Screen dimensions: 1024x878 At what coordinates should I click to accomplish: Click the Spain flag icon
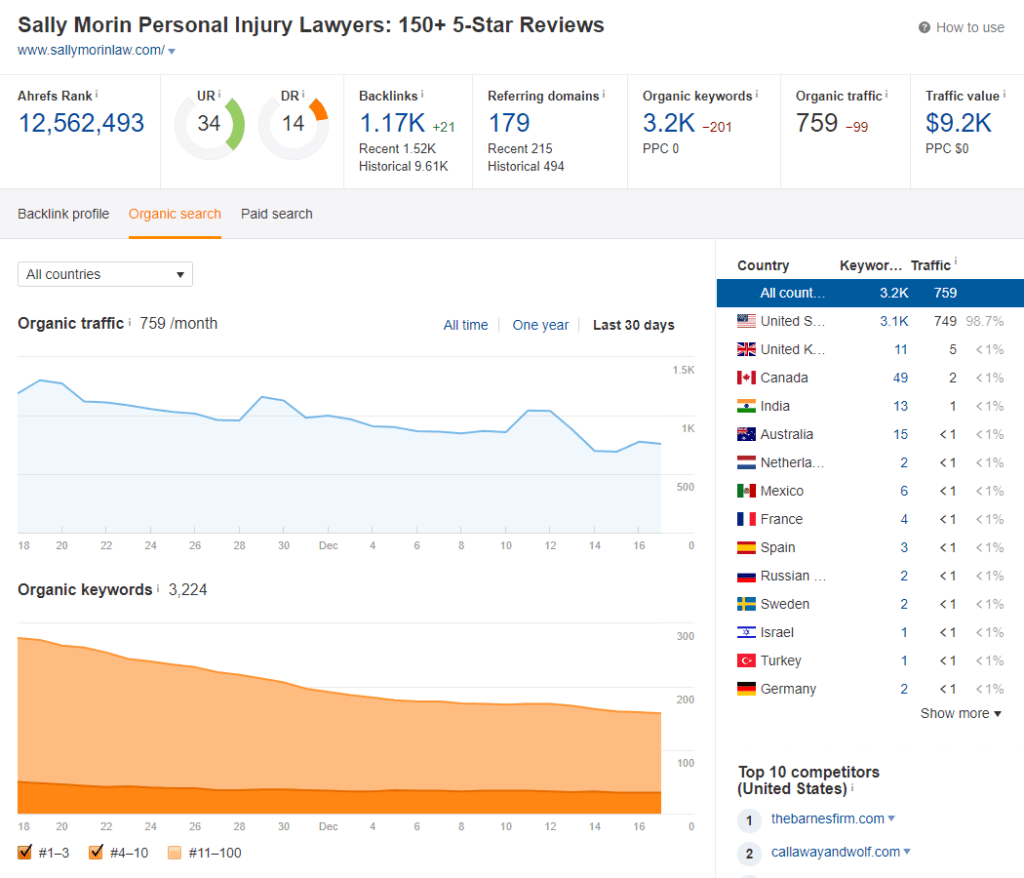[x=746, y=547]
